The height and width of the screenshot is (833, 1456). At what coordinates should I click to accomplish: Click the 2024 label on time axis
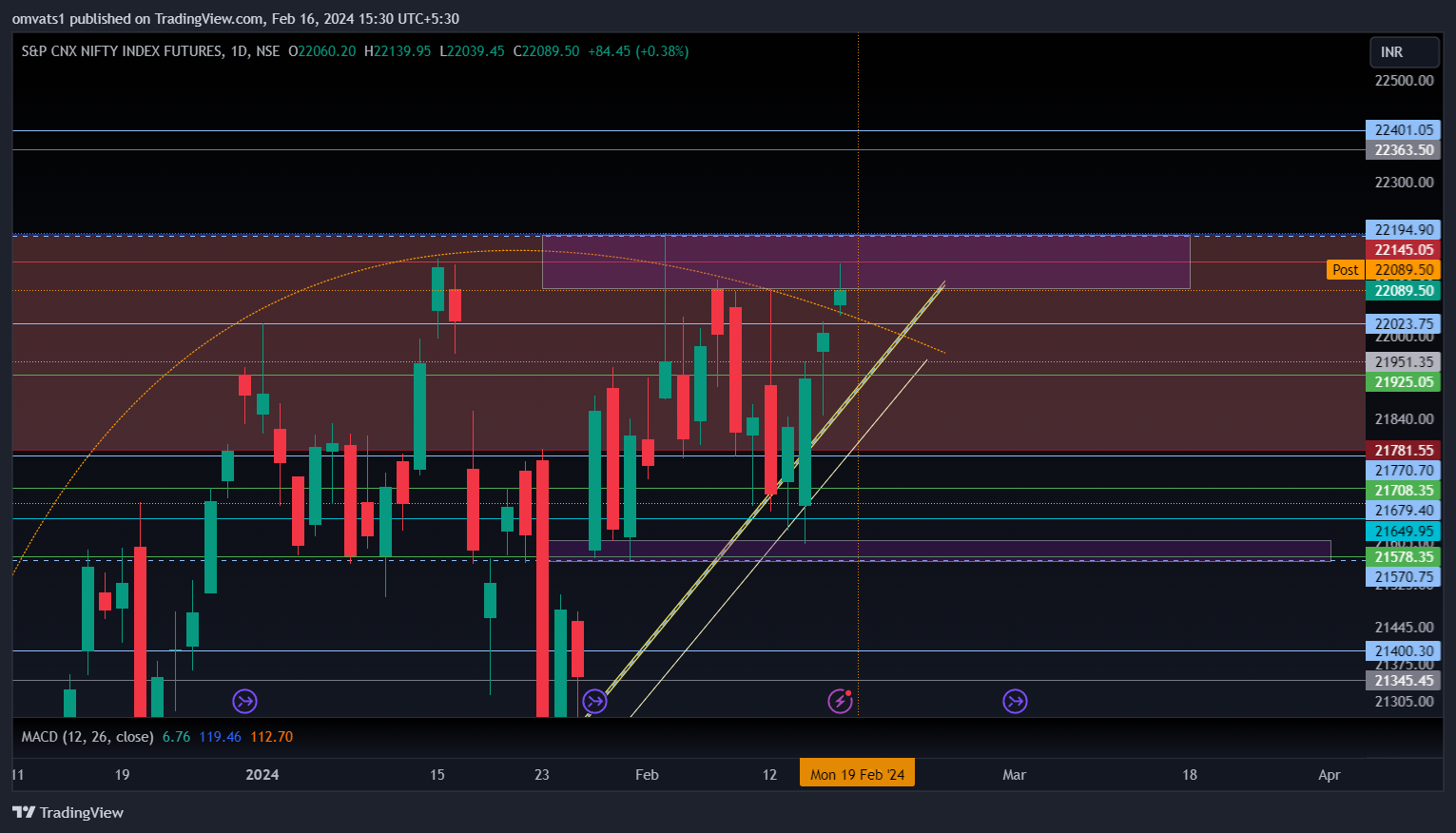click(x=262, y=775)
